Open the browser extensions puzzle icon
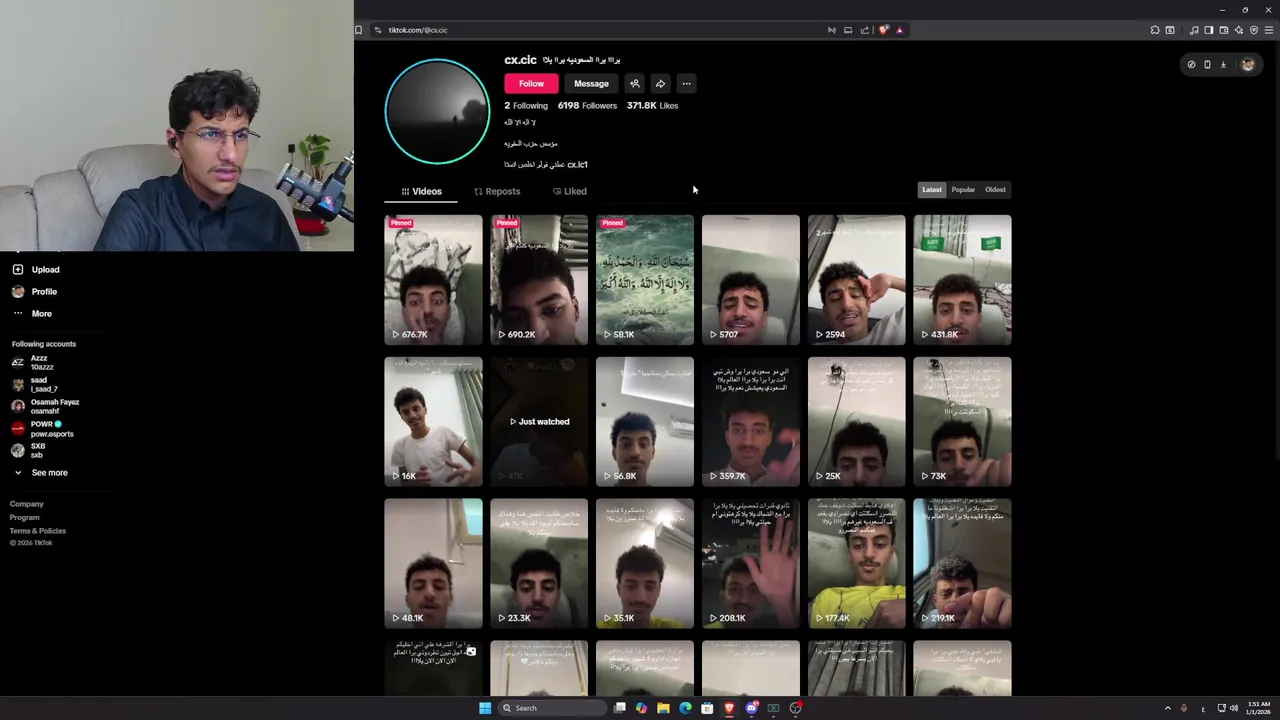The height and width of the screenshot is (720, 1280). (x=1155, y=30)
